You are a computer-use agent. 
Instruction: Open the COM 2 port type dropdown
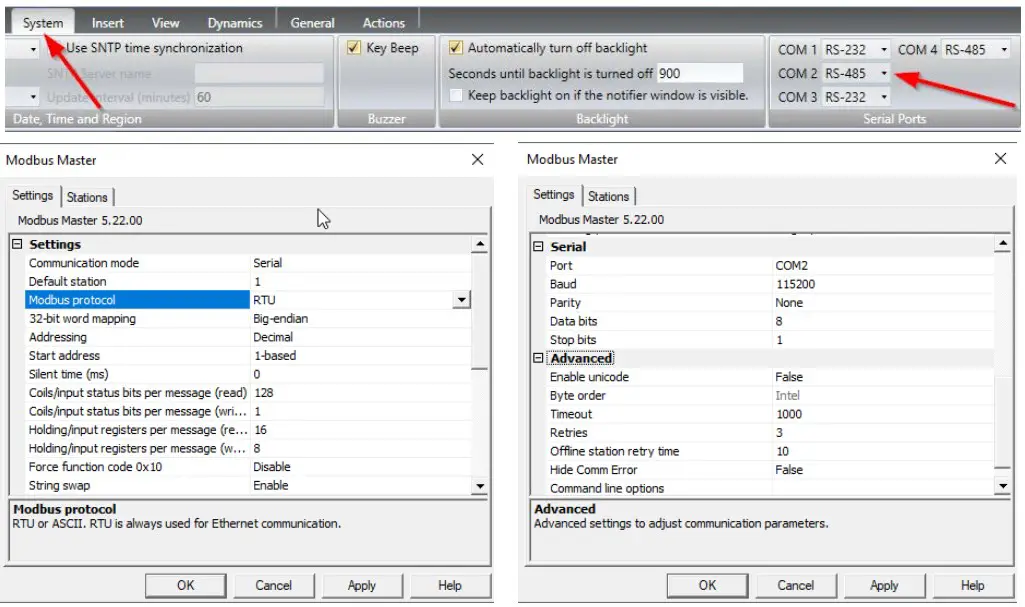[882, 73]
